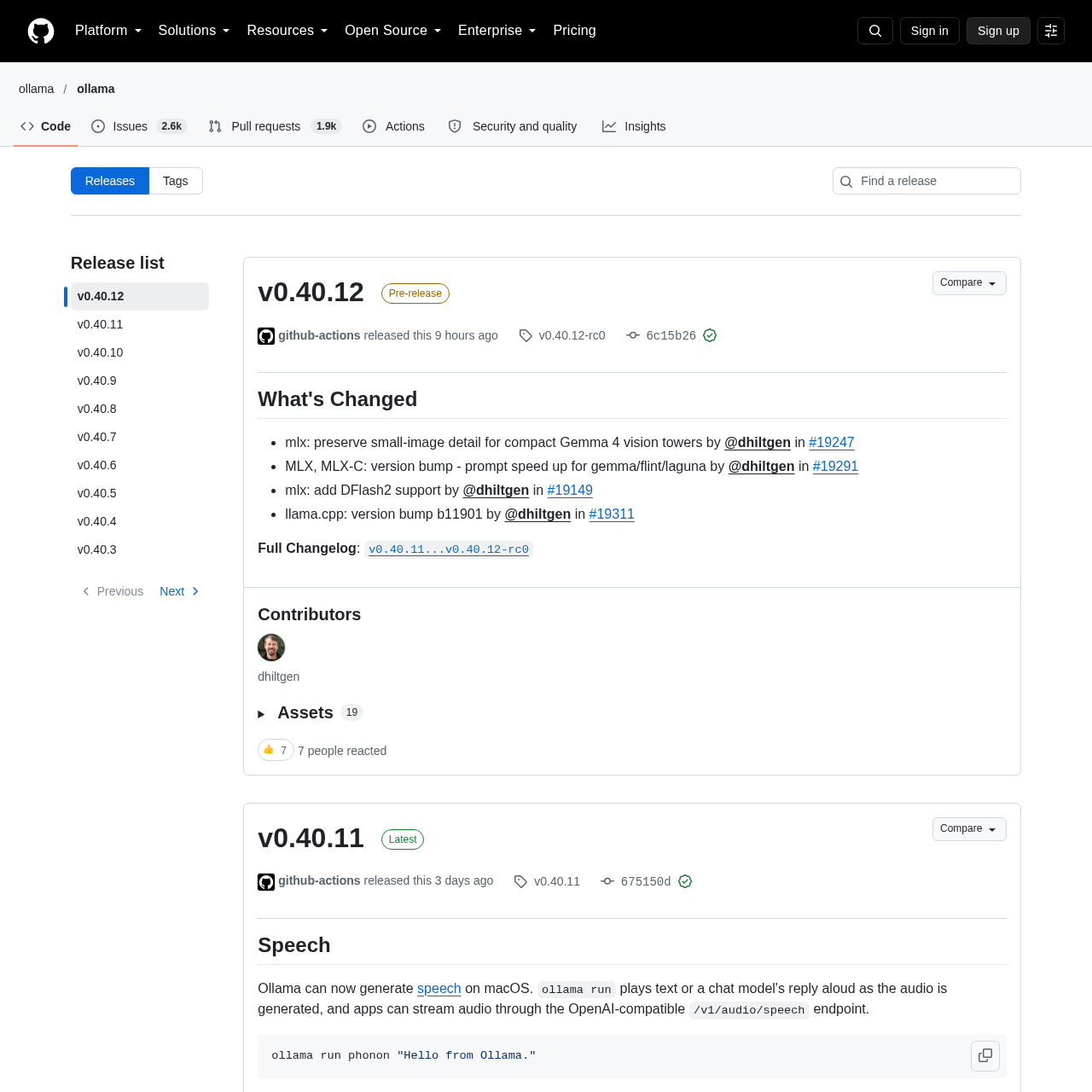View verified checkmark for commit 675150d

685,881
